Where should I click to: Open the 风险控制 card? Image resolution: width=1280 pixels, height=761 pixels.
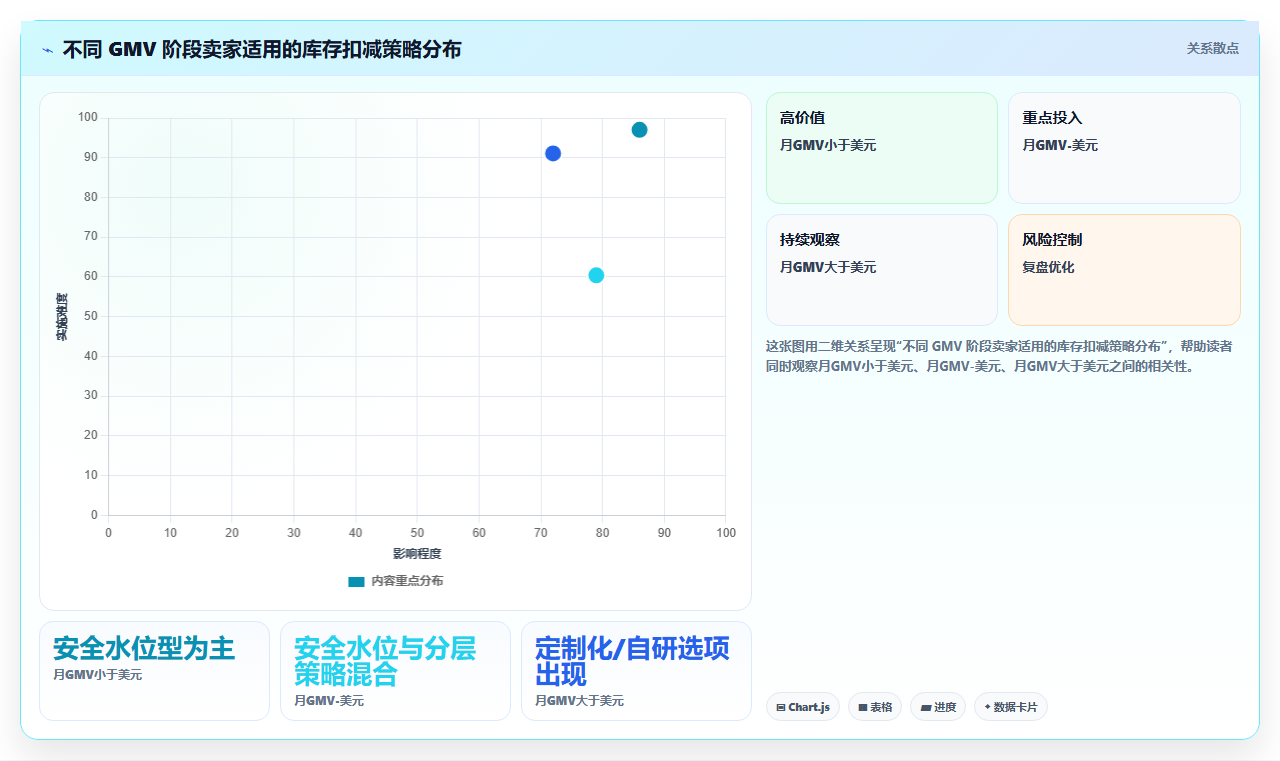(x=1124, y=270)
